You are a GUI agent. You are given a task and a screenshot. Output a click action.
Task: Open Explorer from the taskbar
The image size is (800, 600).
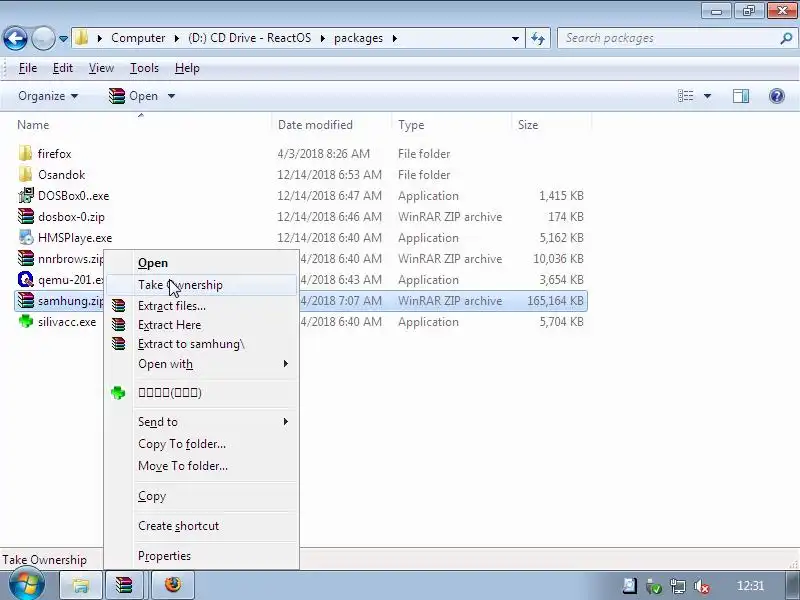point(81,585)
